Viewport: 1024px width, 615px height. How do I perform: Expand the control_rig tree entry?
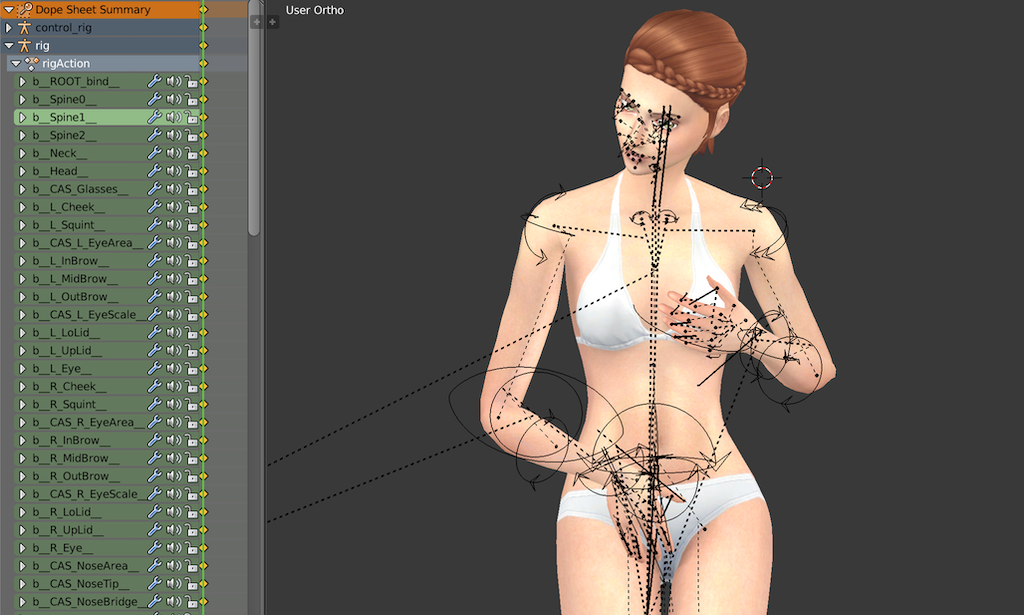(8, 27)
